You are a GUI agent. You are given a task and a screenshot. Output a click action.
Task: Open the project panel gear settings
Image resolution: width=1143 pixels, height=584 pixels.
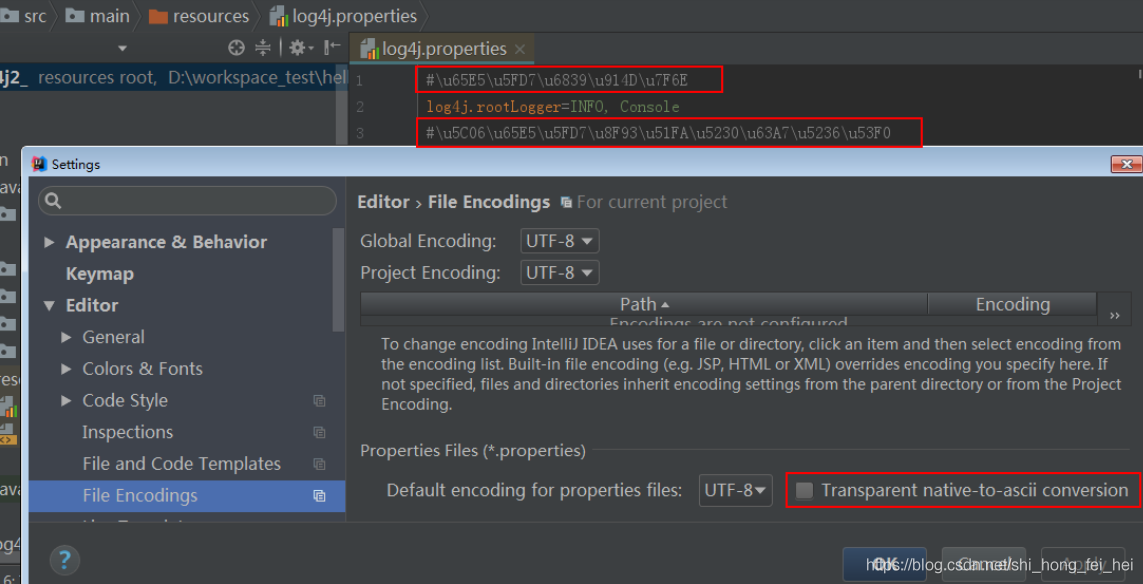301,48
